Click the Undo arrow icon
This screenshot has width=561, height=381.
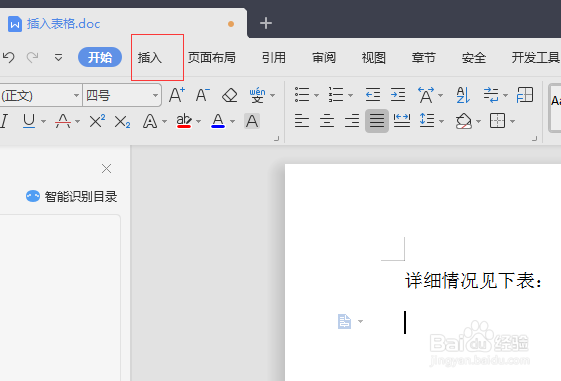pos(9,57)
